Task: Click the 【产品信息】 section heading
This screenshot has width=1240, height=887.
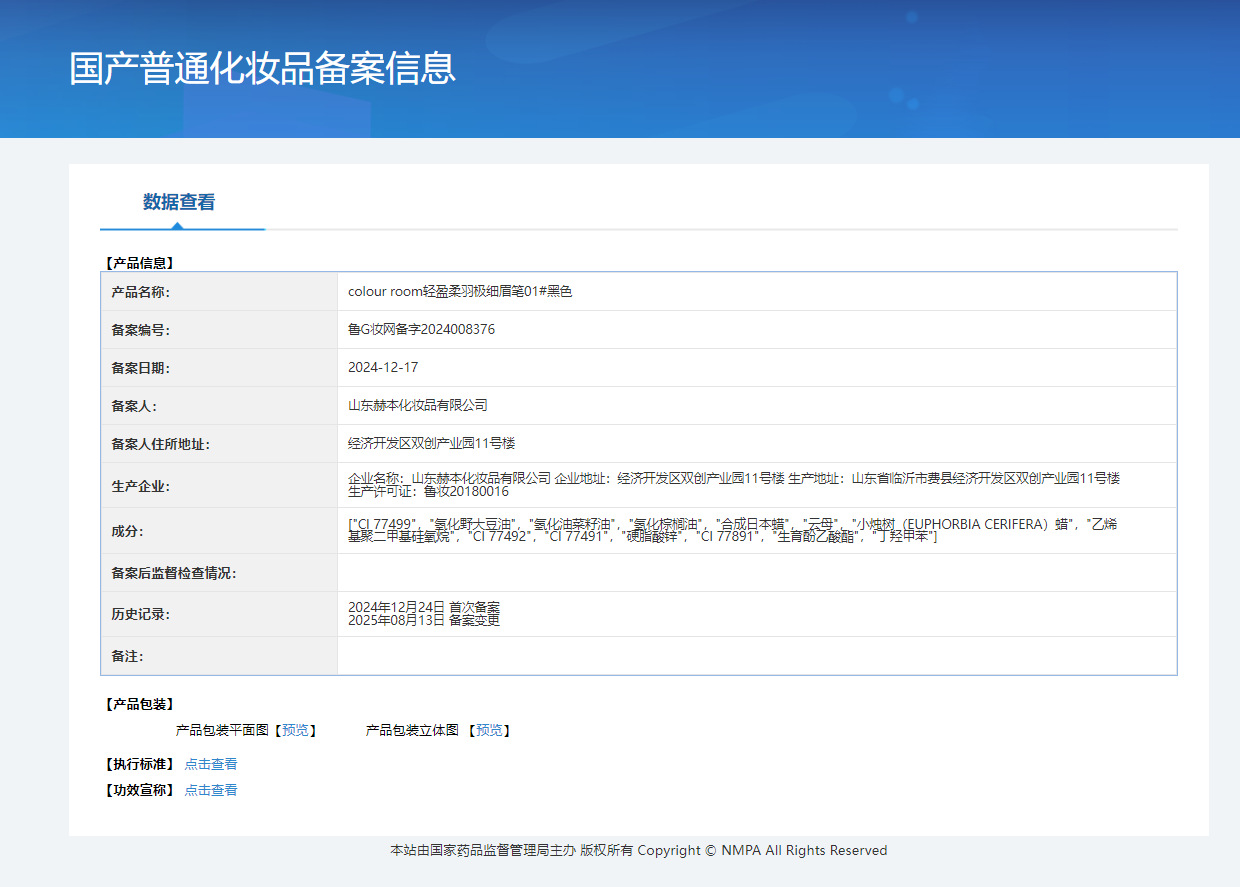Action: pos(139,264)
